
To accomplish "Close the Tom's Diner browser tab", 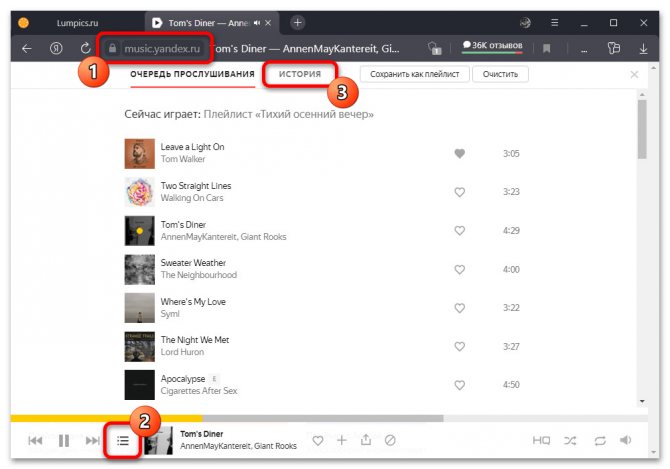I will click(268, 23).
